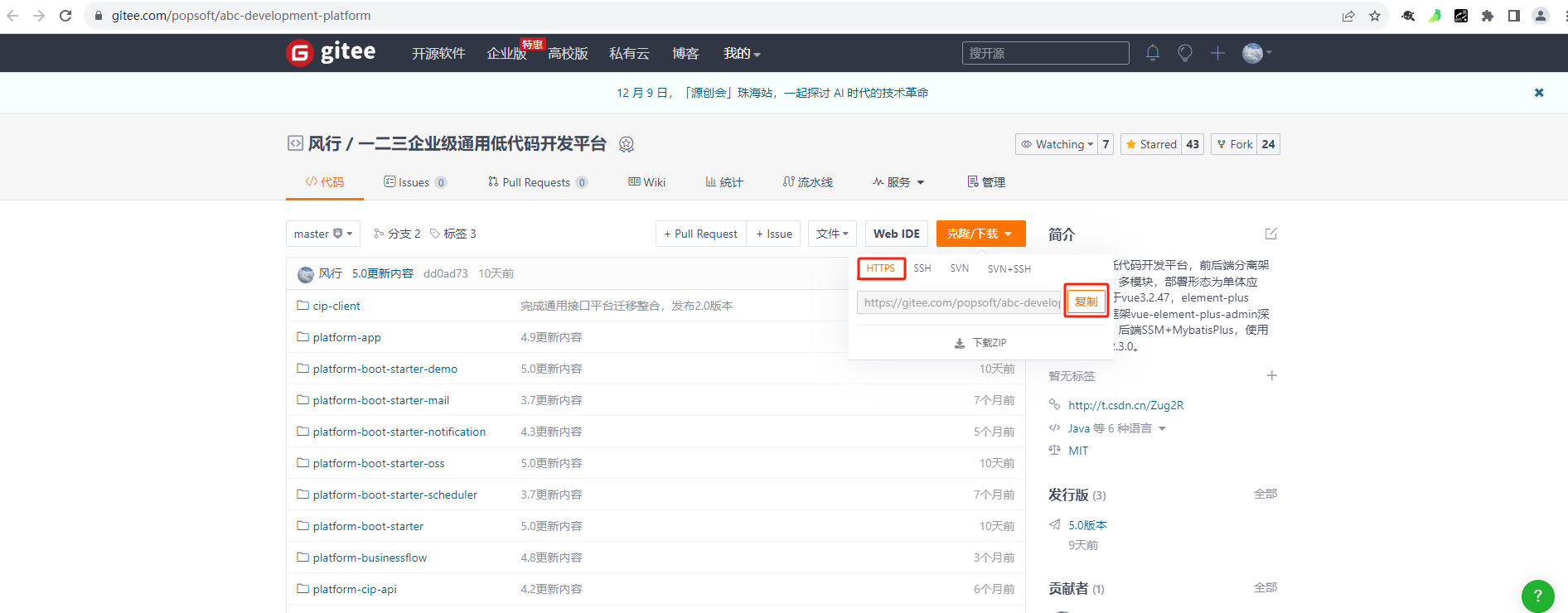Click the + Pull Request button
The height and width of the screenshot is (613, 1568).
[x=700, y=234]
